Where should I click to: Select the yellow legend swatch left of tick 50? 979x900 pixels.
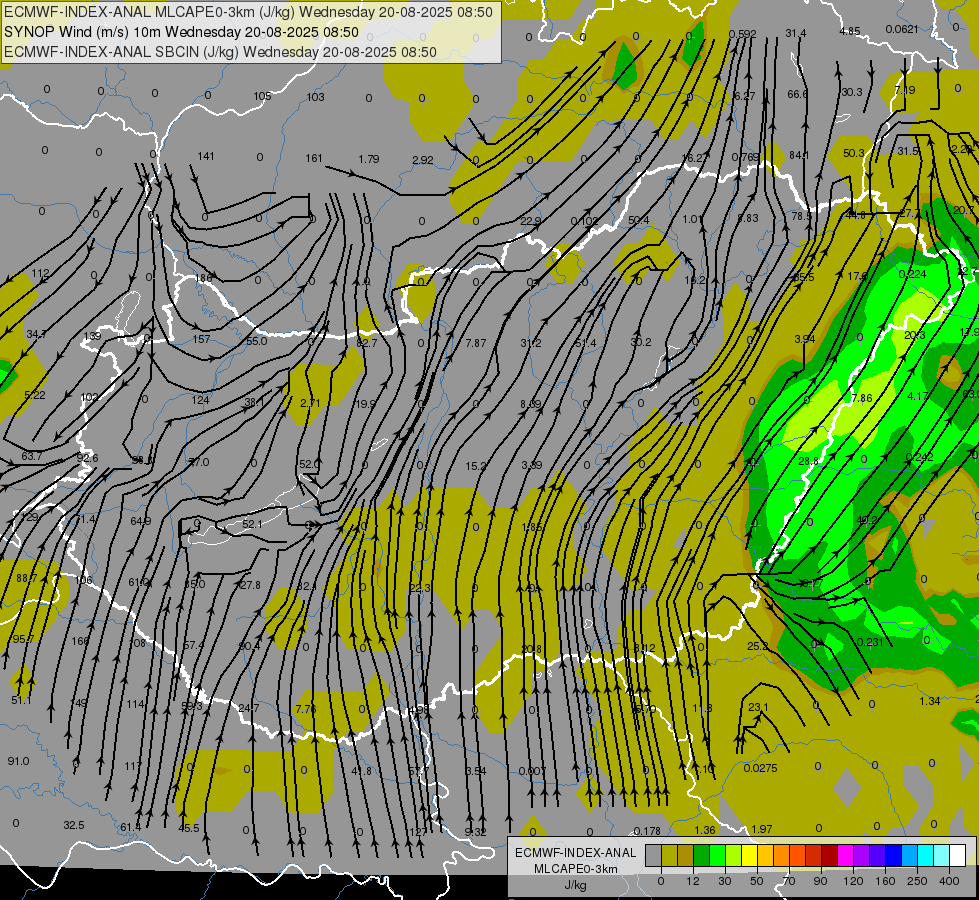[x=749, y=855]
